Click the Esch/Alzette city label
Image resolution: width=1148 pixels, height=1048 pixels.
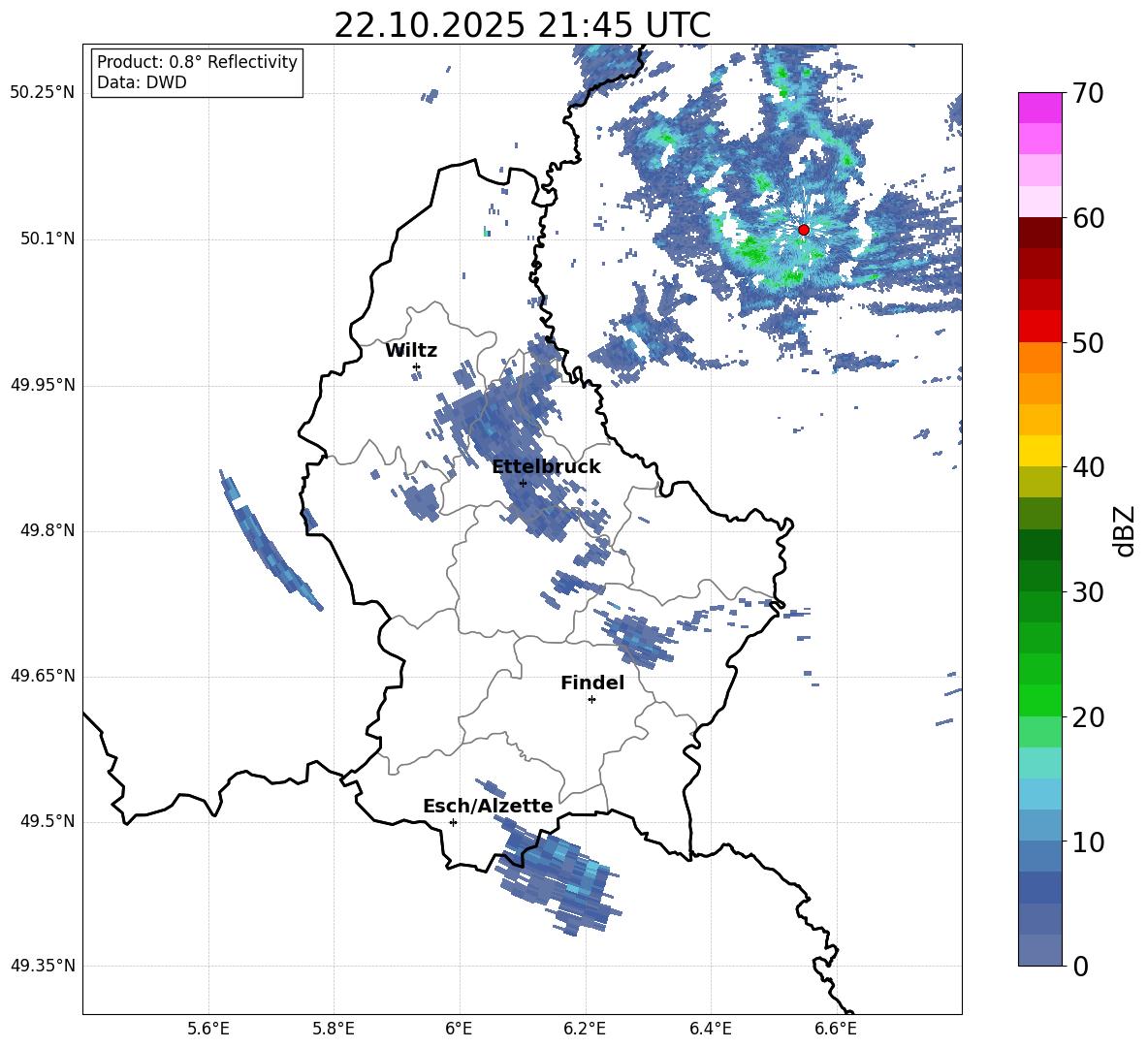[x=488, y=807]
